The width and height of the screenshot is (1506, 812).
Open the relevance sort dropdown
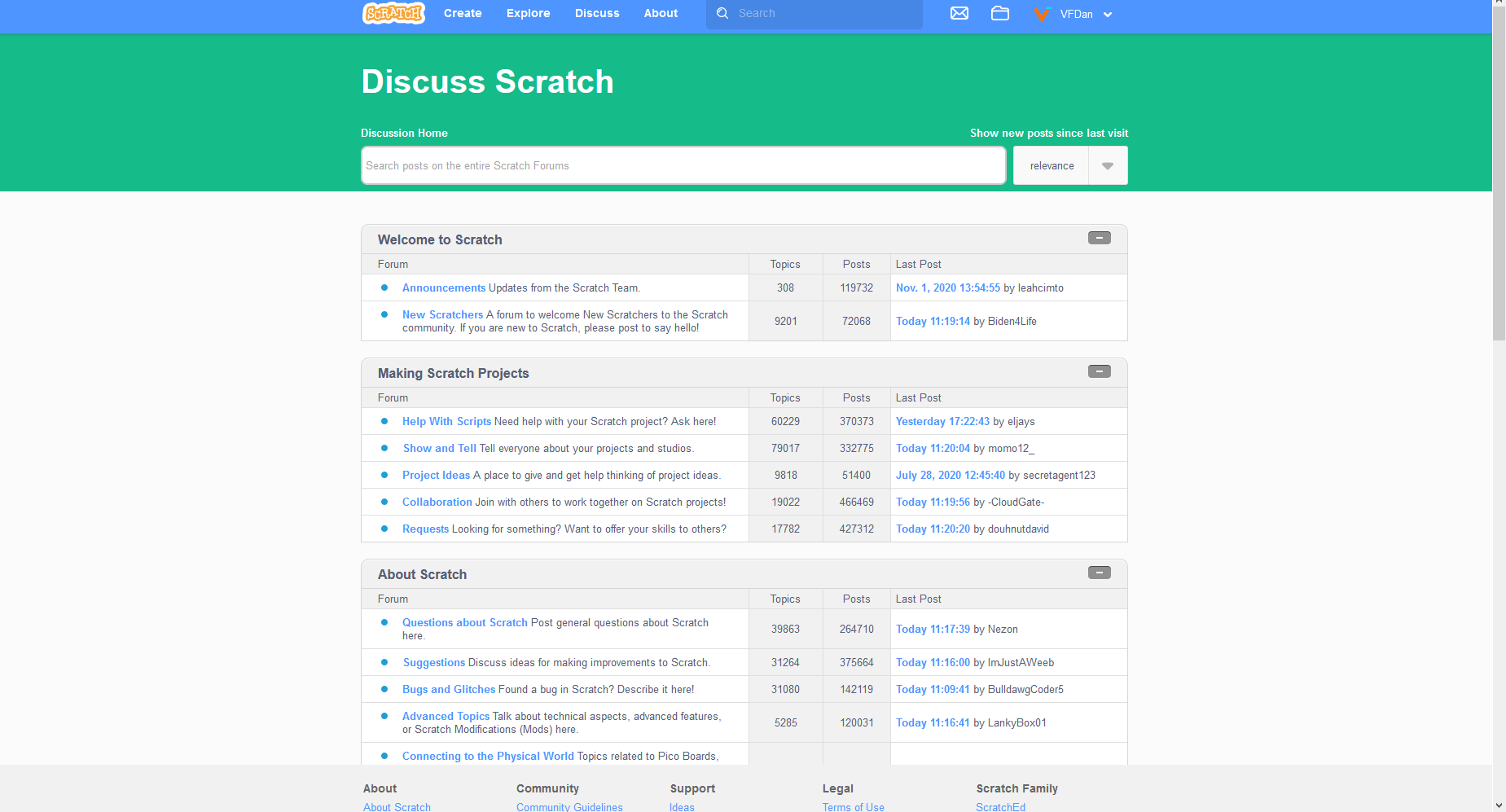tap(1052, 165)
